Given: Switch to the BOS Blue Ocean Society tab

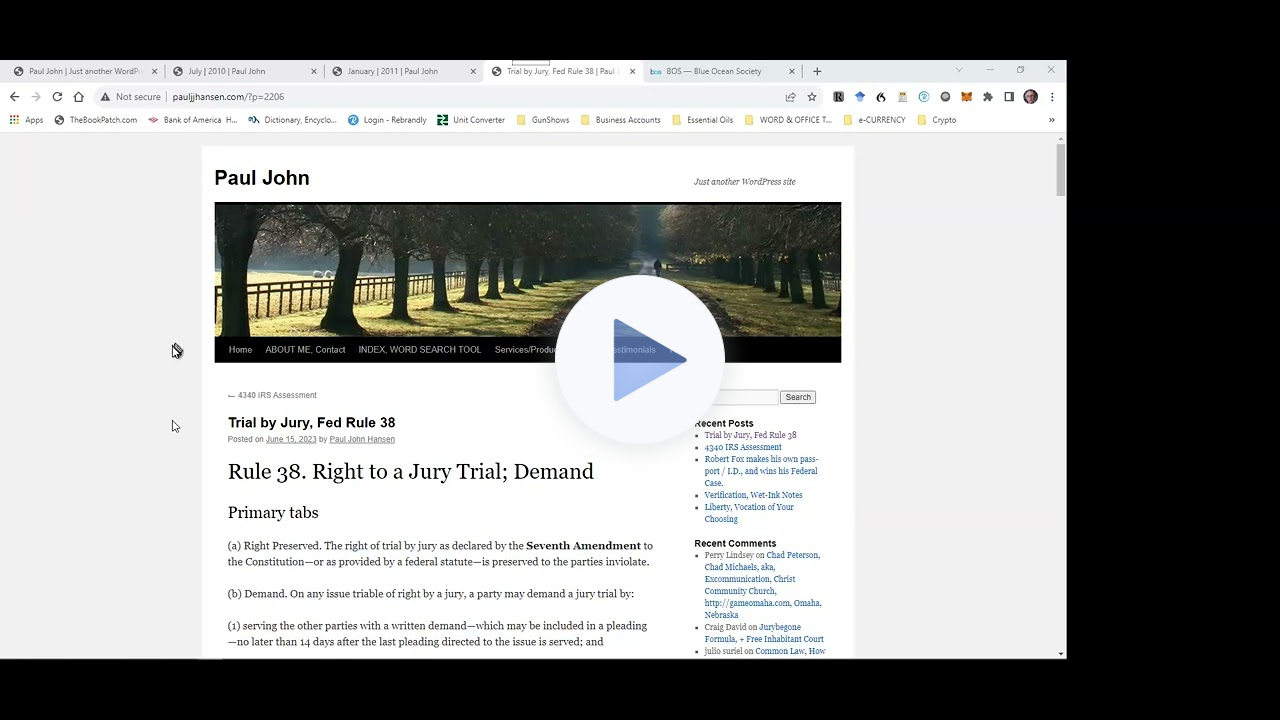Looking at the screenshot, I should point(713,71).
